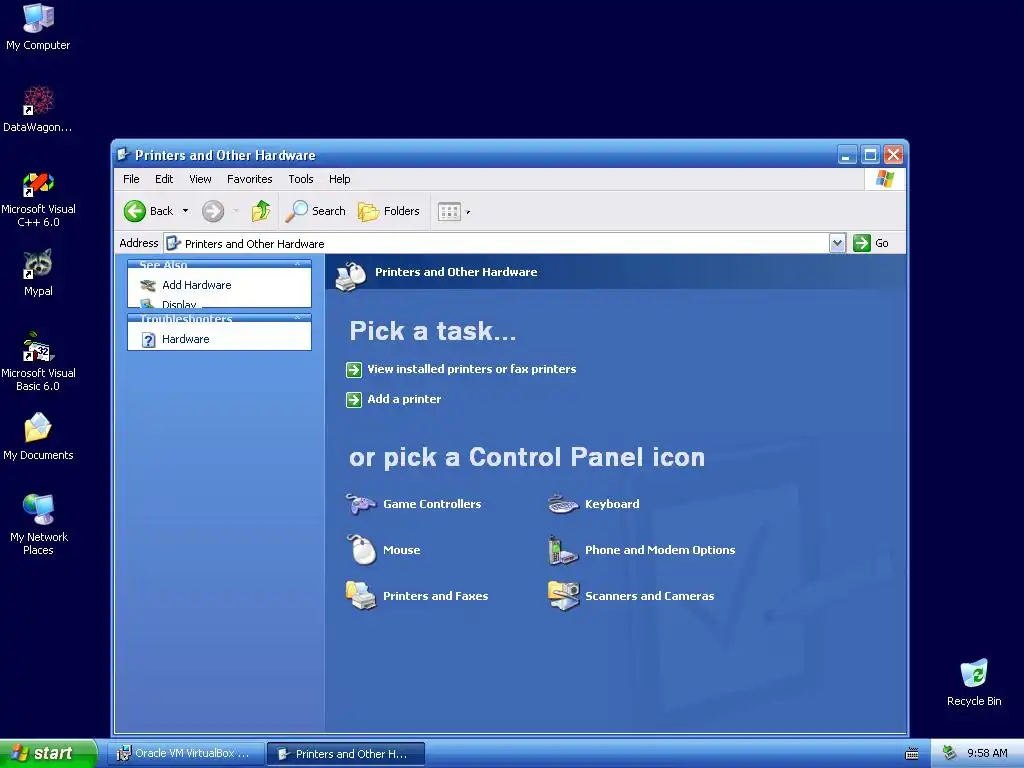Click the Add a printer task
The height and width of the screenshot is (768, 1024).
(x=404, y=399)
